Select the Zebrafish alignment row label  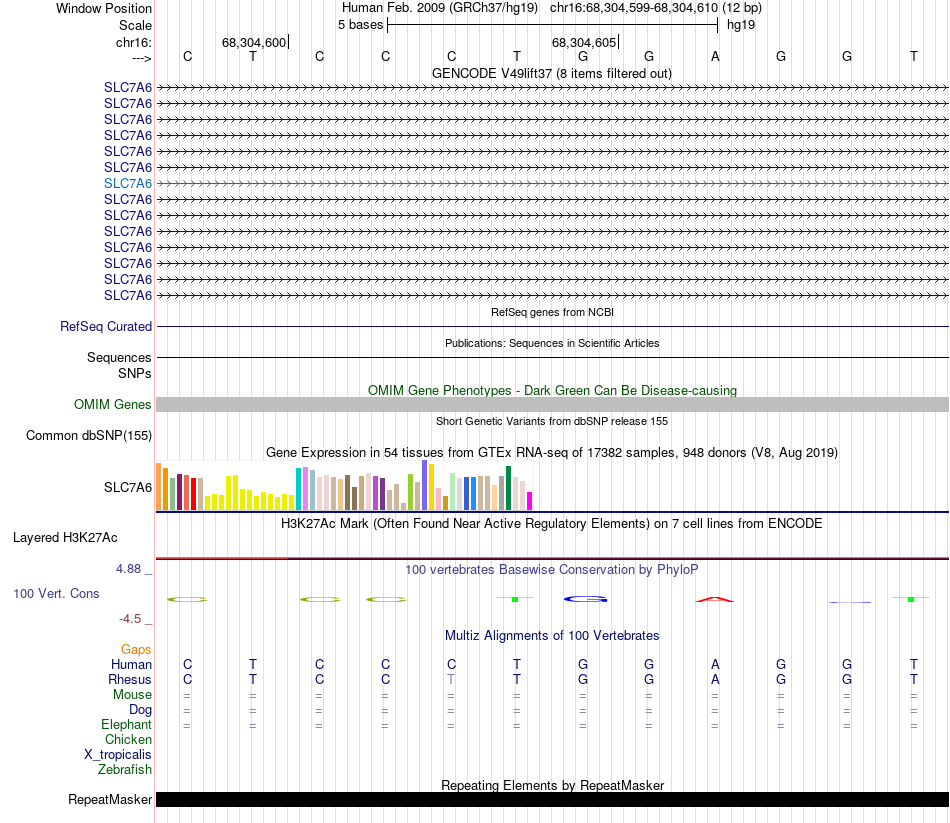[125, 769]
